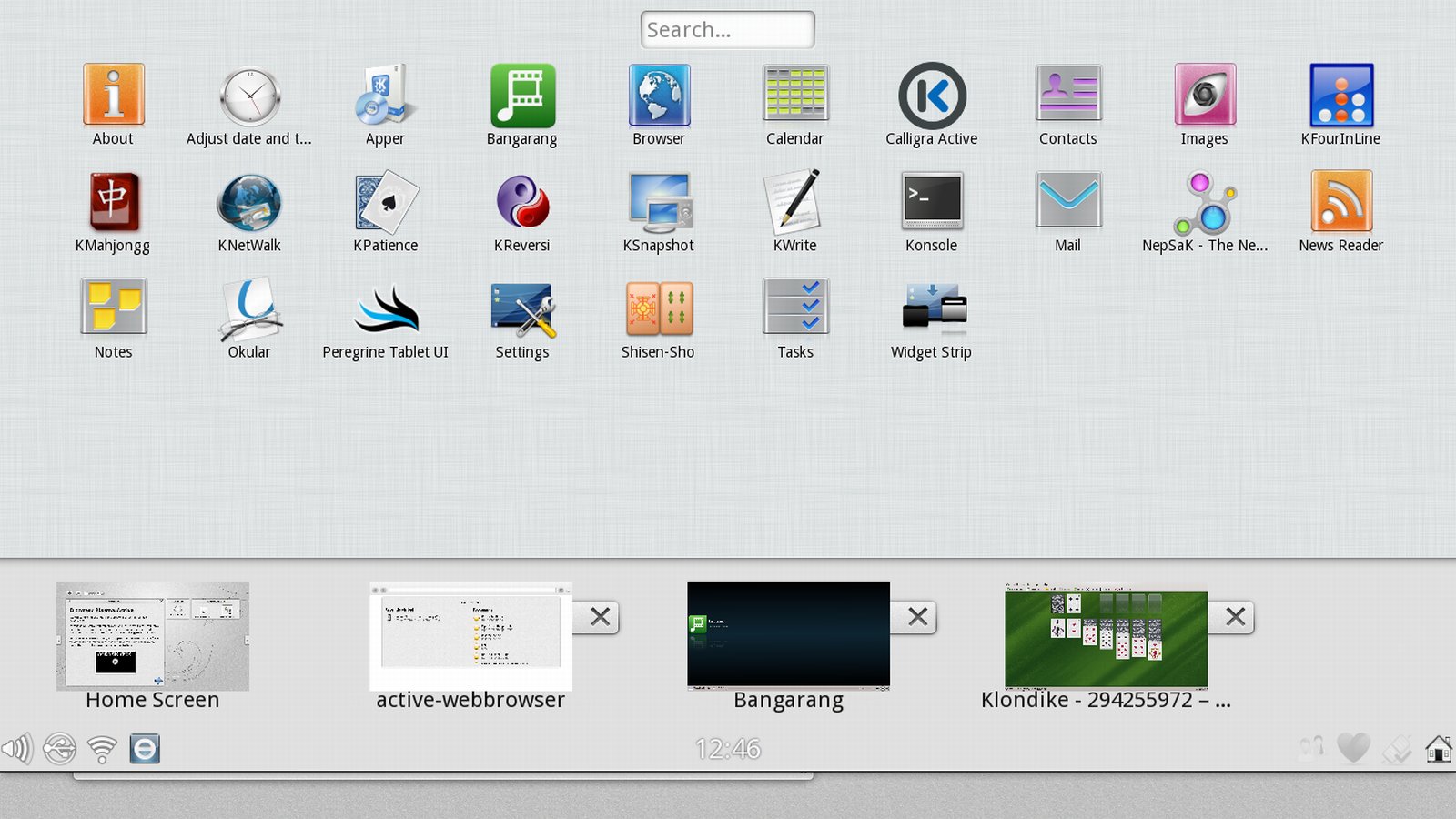The width and height of the screenshot is (1456, 819).
Task: Click the faded connect icon left of heart
Action: (1311, 749)
